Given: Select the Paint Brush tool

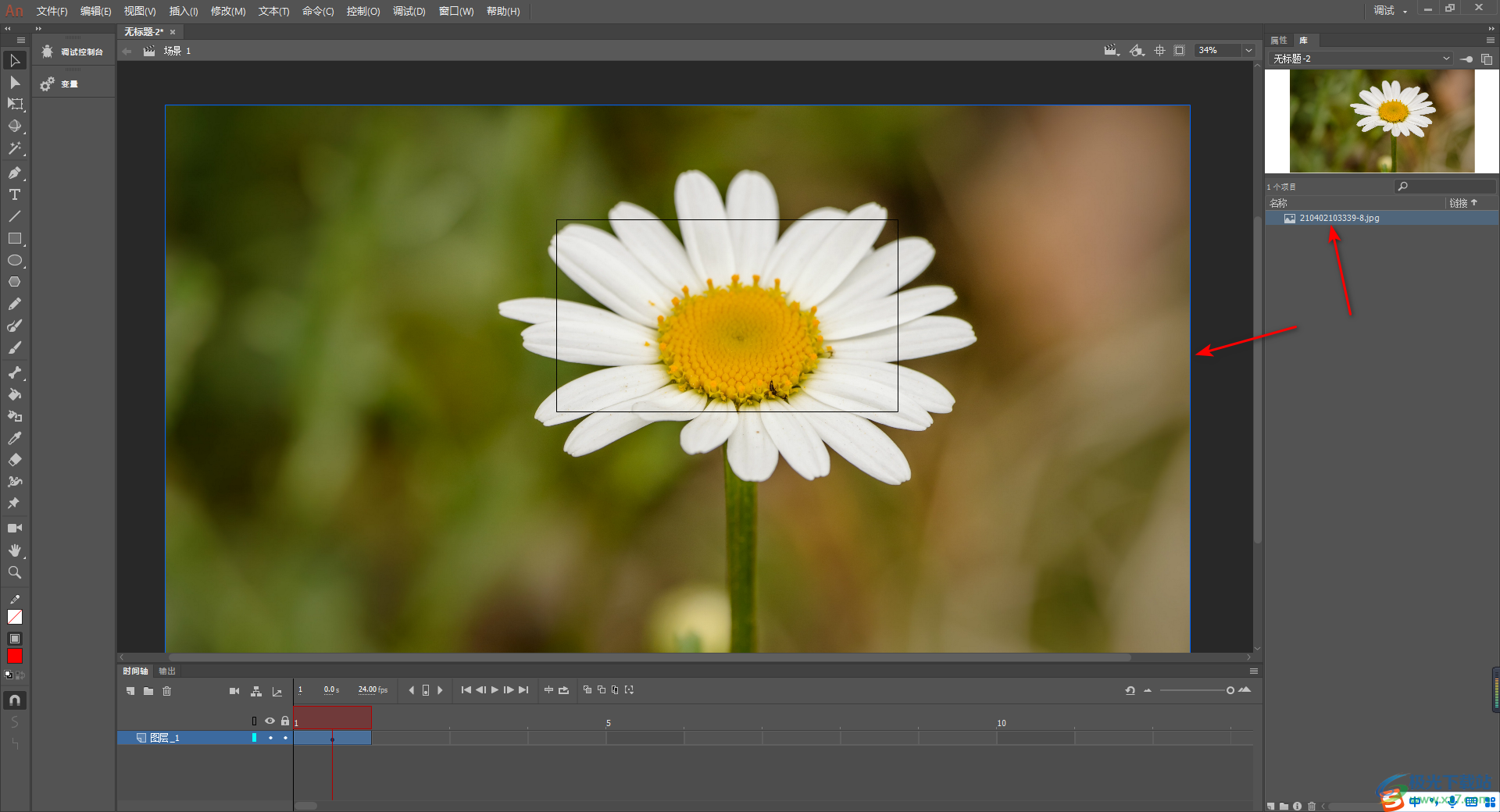Looking at the screenshot, I should [15, 326].
